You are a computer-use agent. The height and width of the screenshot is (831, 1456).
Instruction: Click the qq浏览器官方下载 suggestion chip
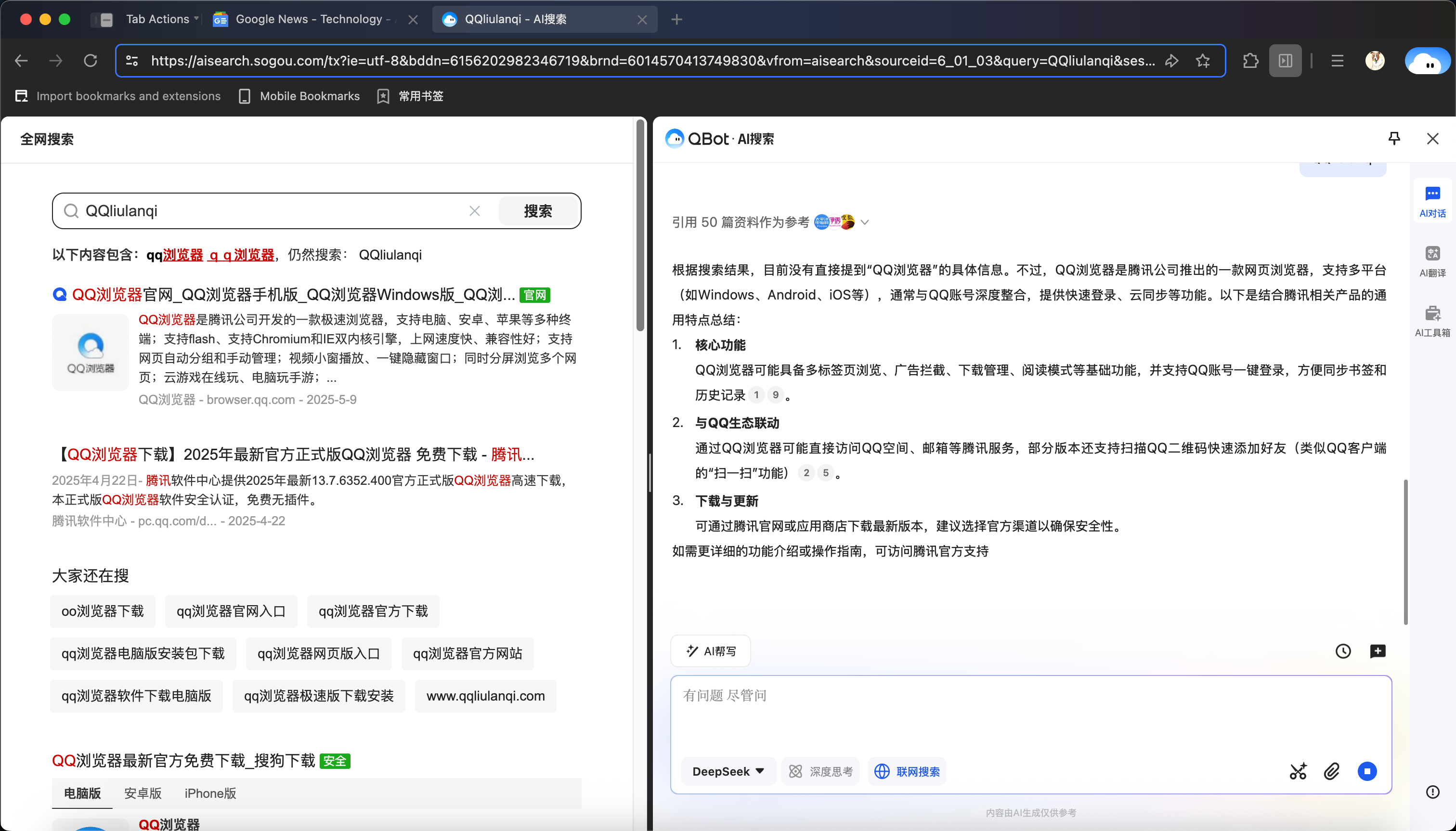[373, 611]
